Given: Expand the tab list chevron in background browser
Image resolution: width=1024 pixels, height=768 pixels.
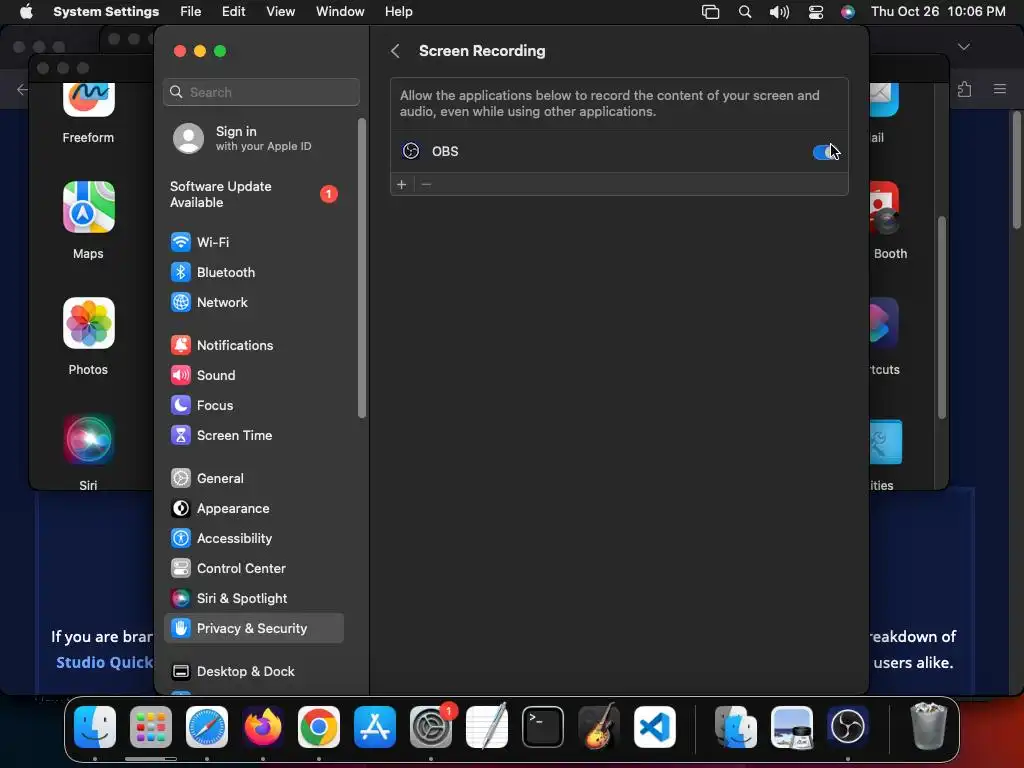Looking at the screenshot, I should coord(963,47).
